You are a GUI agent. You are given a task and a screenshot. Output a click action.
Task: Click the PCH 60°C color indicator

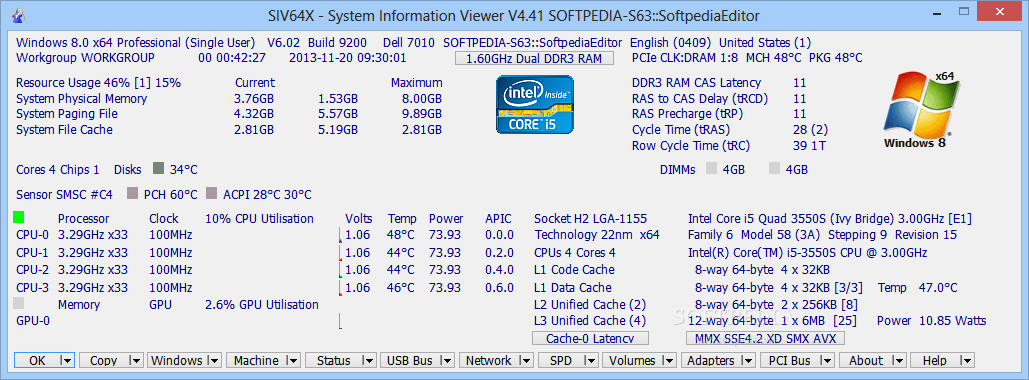(133, 194)
